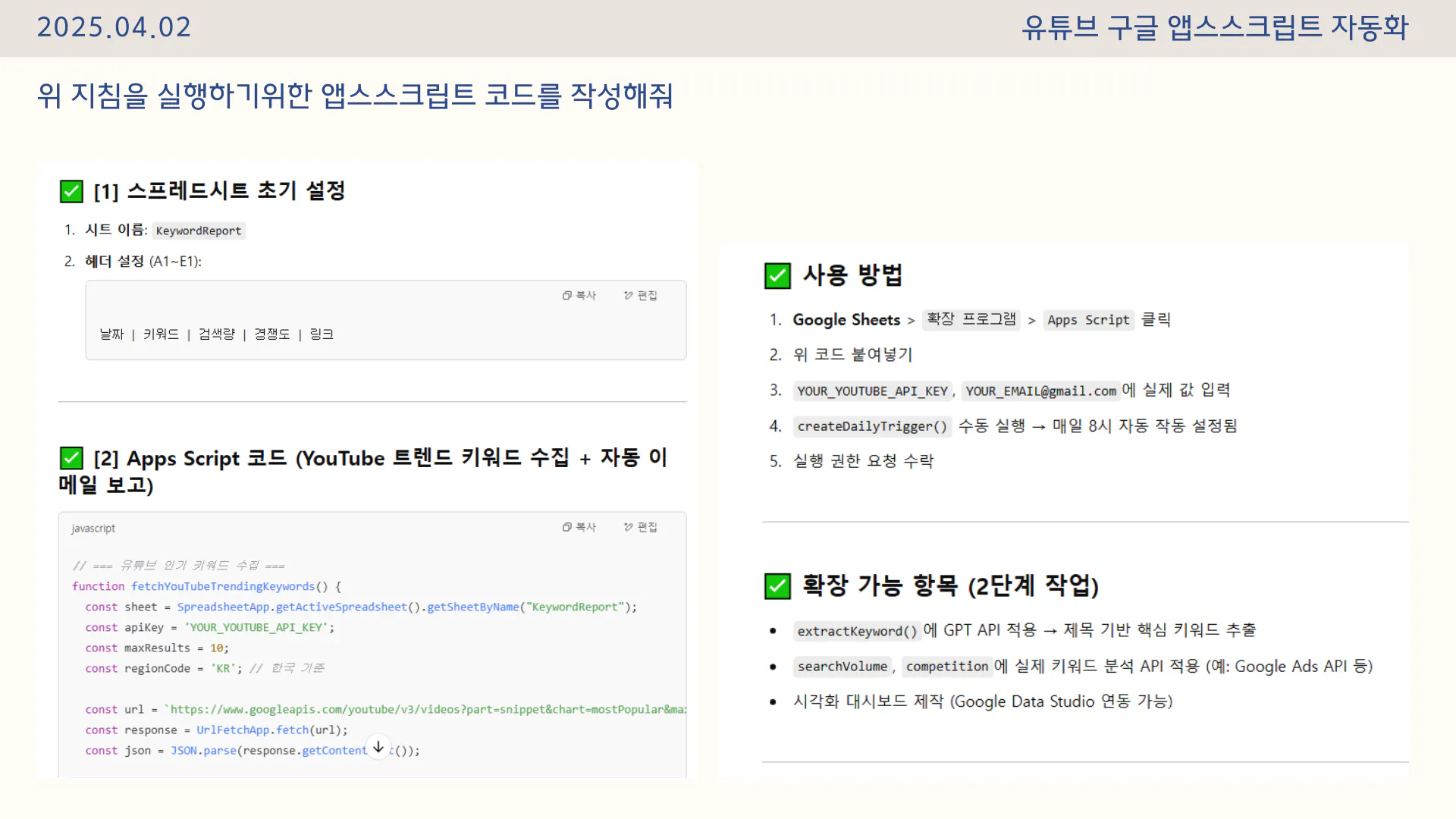The image size is (1456, 819).
Task: Click the 위 지침을 실행하기위한 prompt heading
Action: 355,96
